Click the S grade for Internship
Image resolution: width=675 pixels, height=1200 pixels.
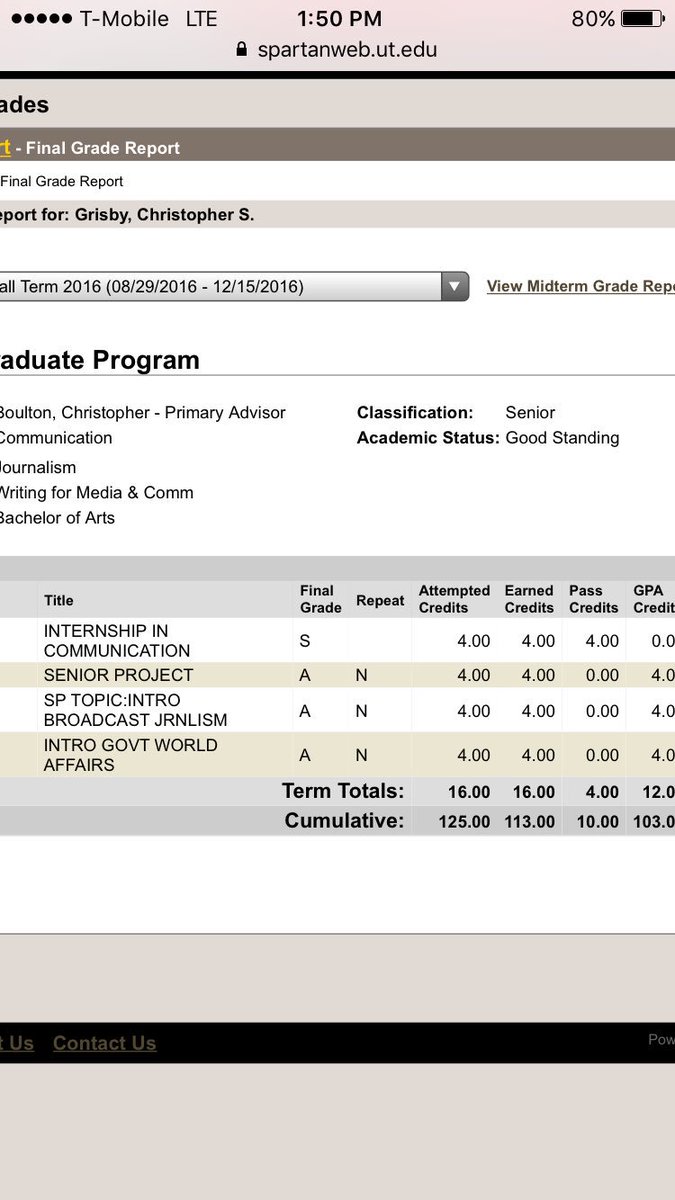point(305,641)
